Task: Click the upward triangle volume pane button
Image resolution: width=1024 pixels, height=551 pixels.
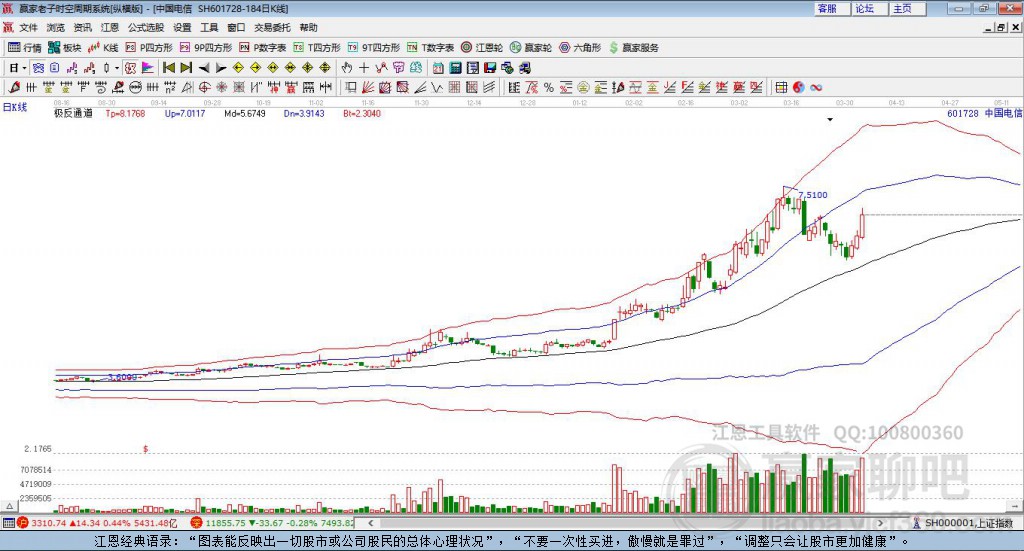Action: (10, 506)
